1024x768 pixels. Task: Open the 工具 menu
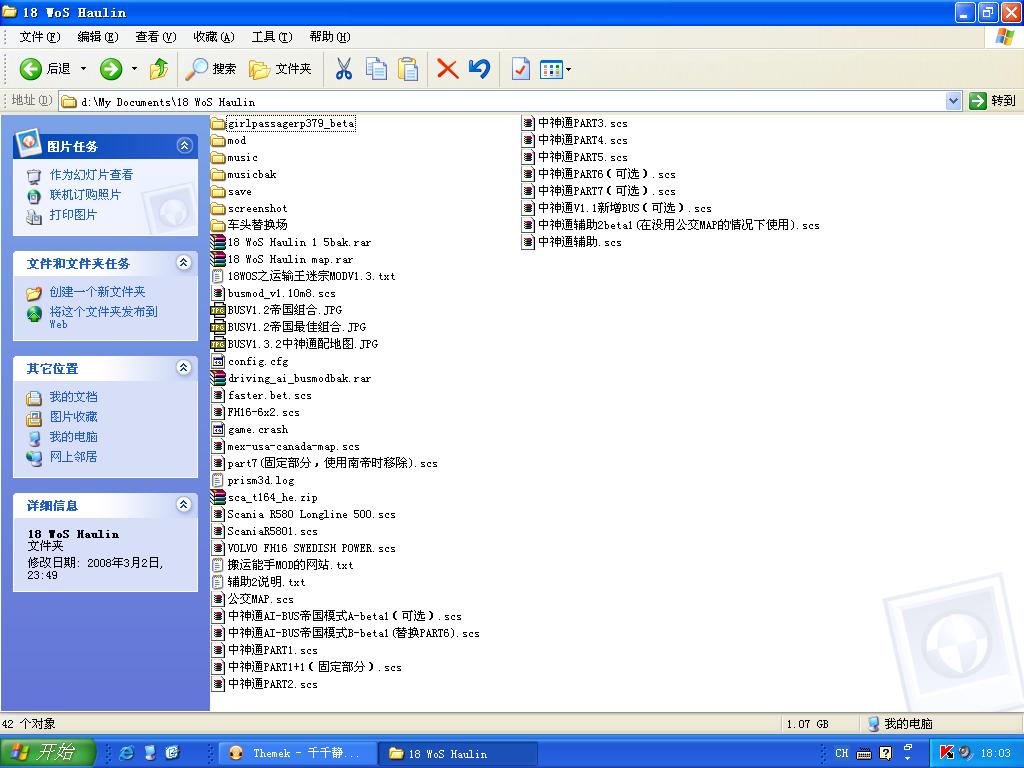click(x=271, y=37)
